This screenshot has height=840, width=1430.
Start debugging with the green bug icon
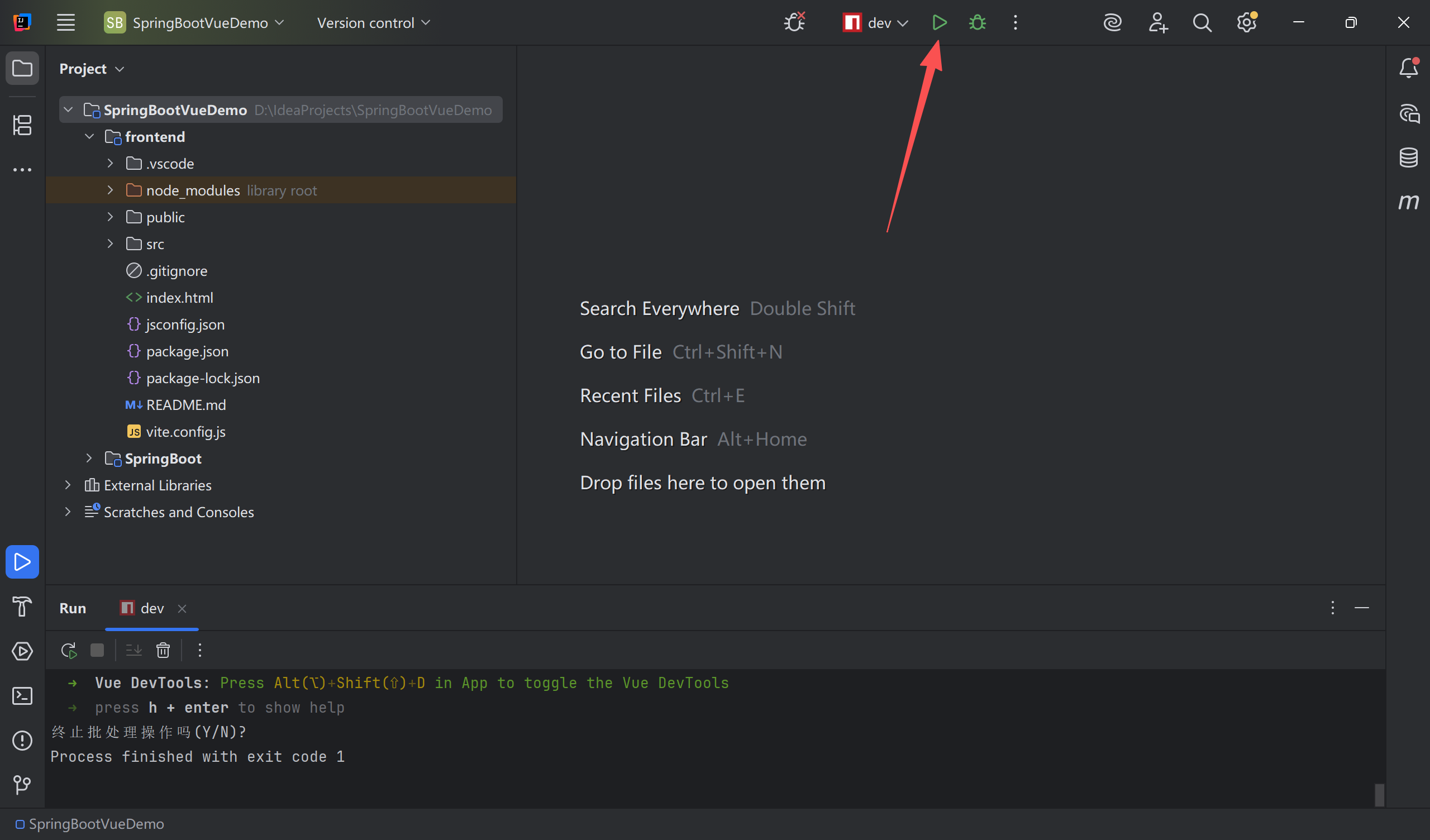(x=977, y=23)
